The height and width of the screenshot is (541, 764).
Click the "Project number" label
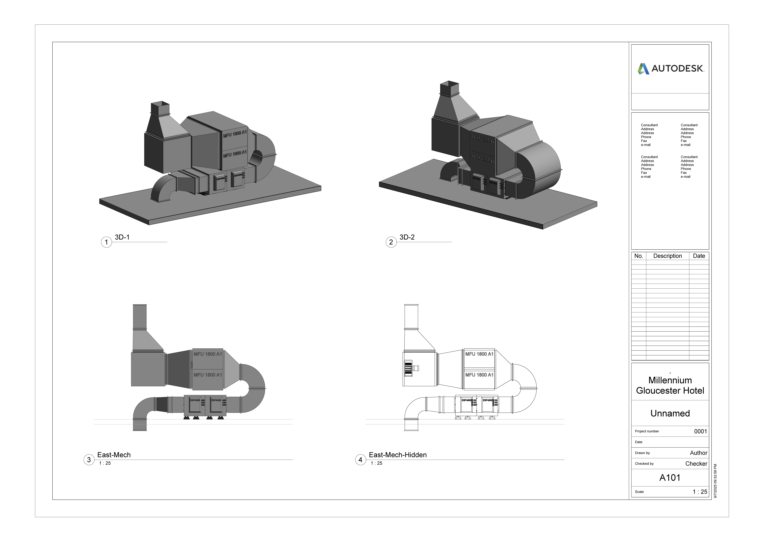(x=647, y=431)
